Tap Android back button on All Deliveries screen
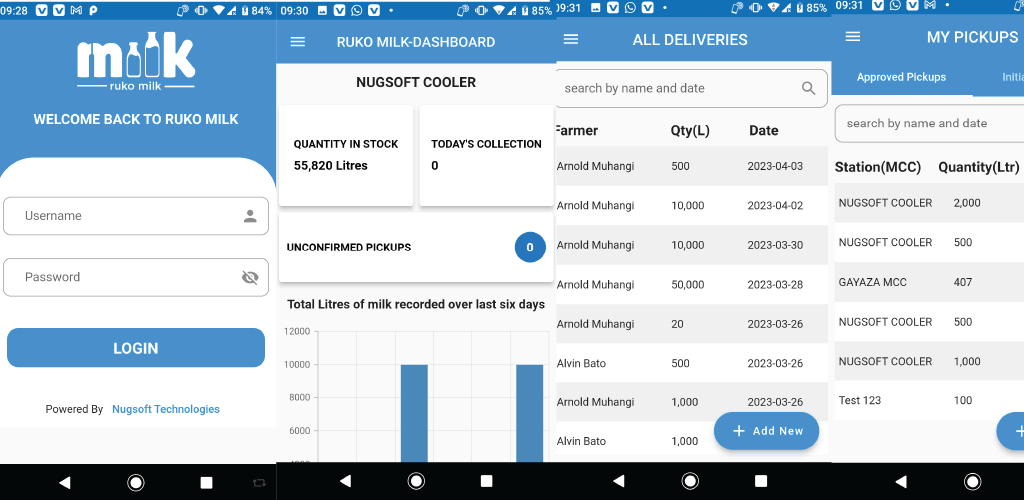Image resolution: width=1024 pixels, height=500 pixels. (619, 481)
